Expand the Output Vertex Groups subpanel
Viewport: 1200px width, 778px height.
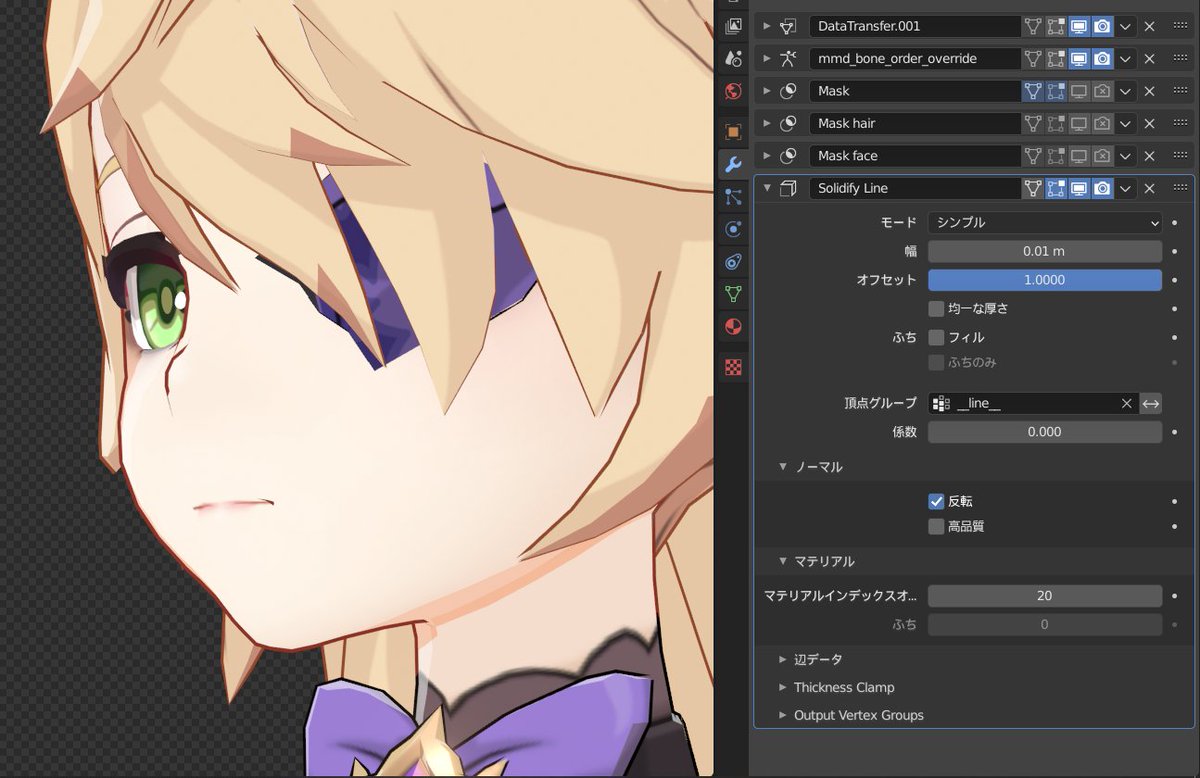point(784,716)
